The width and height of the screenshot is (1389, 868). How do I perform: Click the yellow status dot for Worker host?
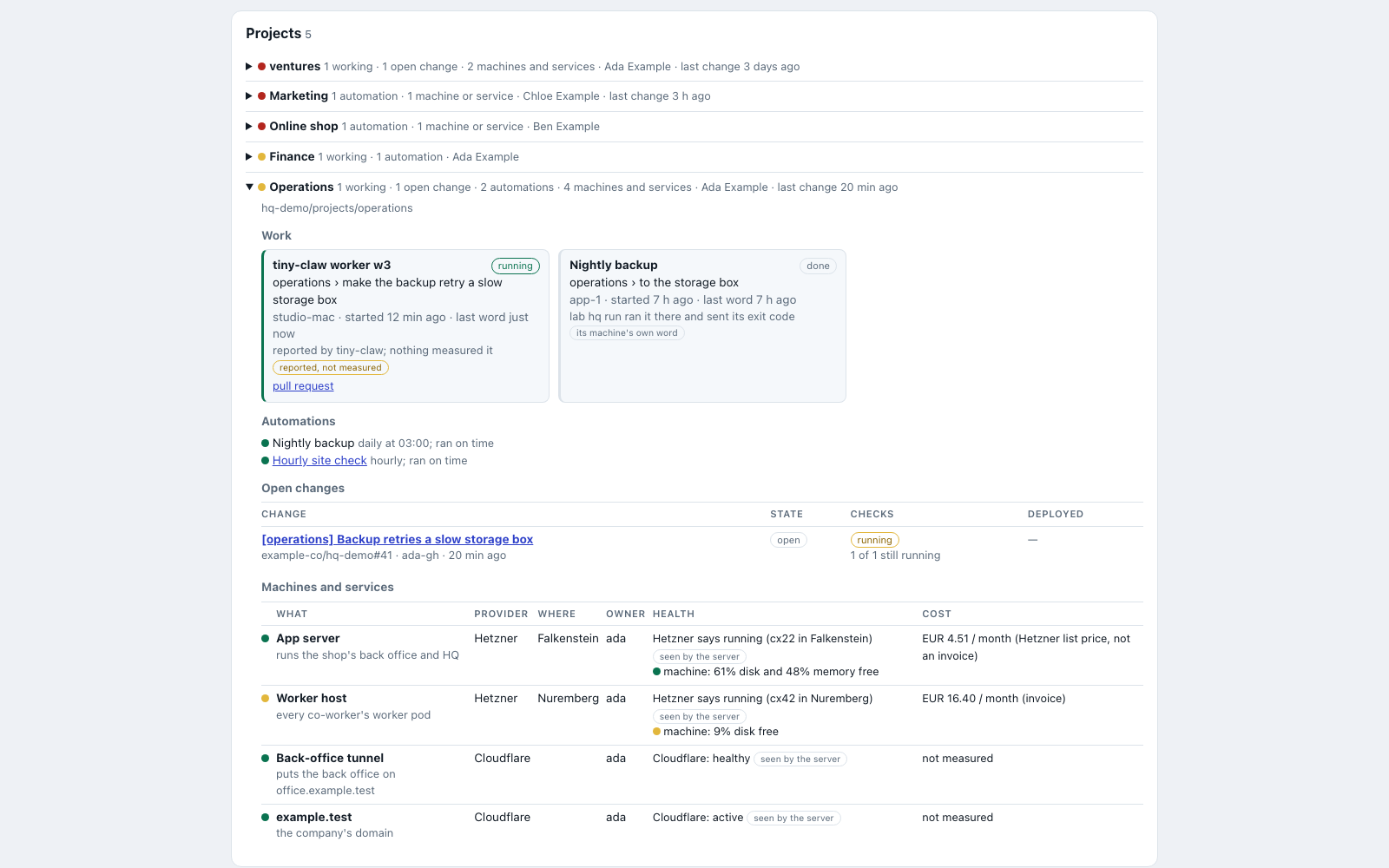point(266,699)
